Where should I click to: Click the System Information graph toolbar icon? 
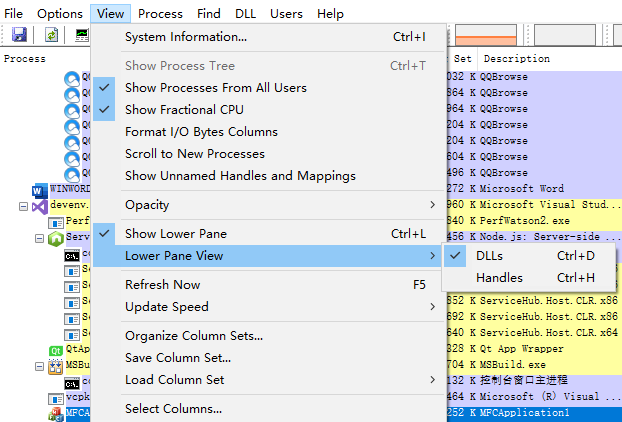83,35
